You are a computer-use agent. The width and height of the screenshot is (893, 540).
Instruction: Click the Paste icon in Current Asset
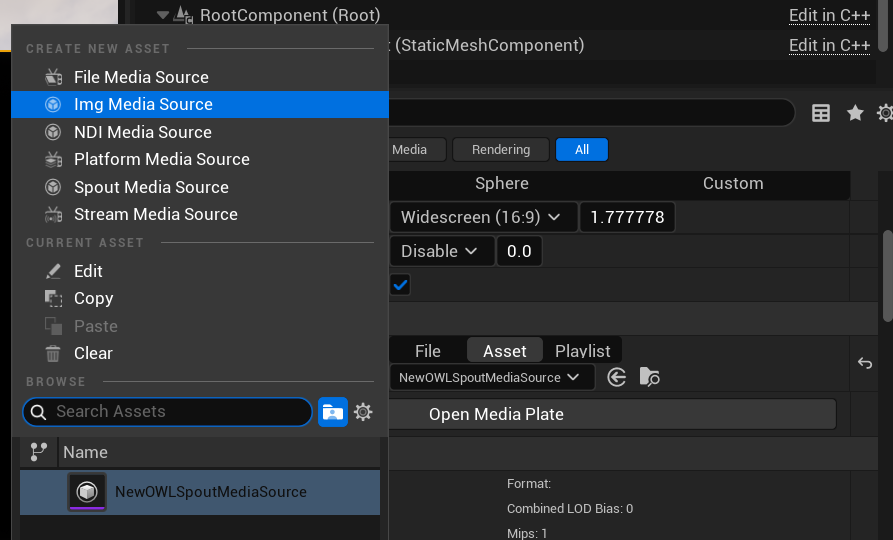click(54, 326)
